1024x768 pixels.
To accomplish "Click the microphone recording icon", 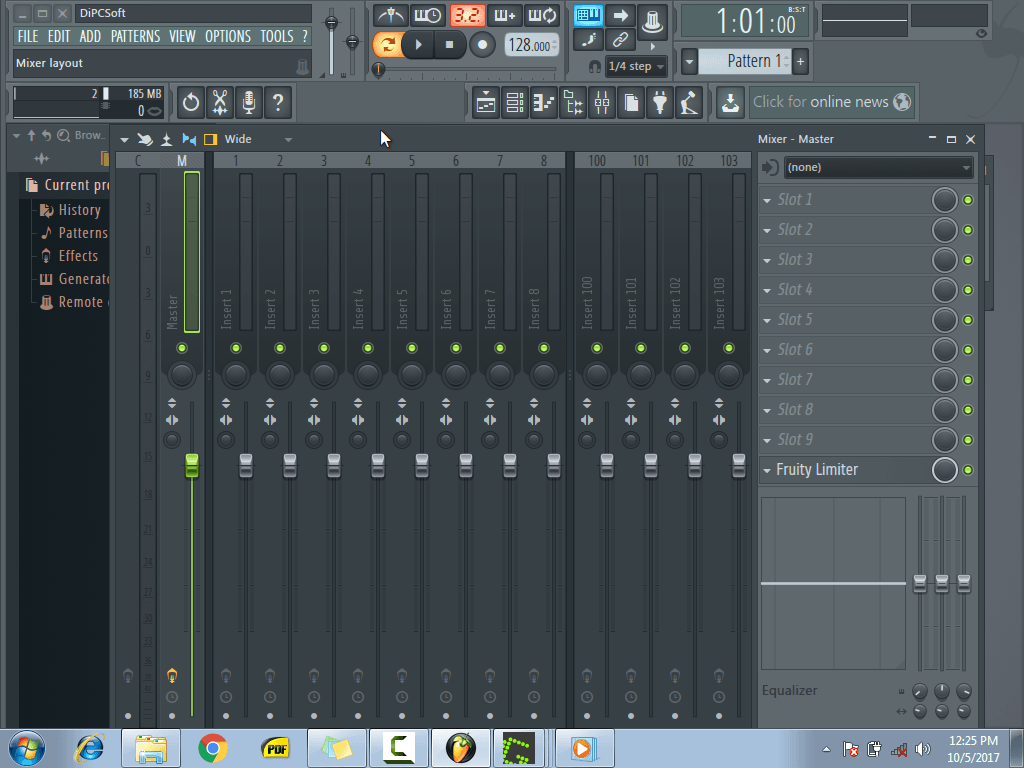I will click(x=249, y=103).
